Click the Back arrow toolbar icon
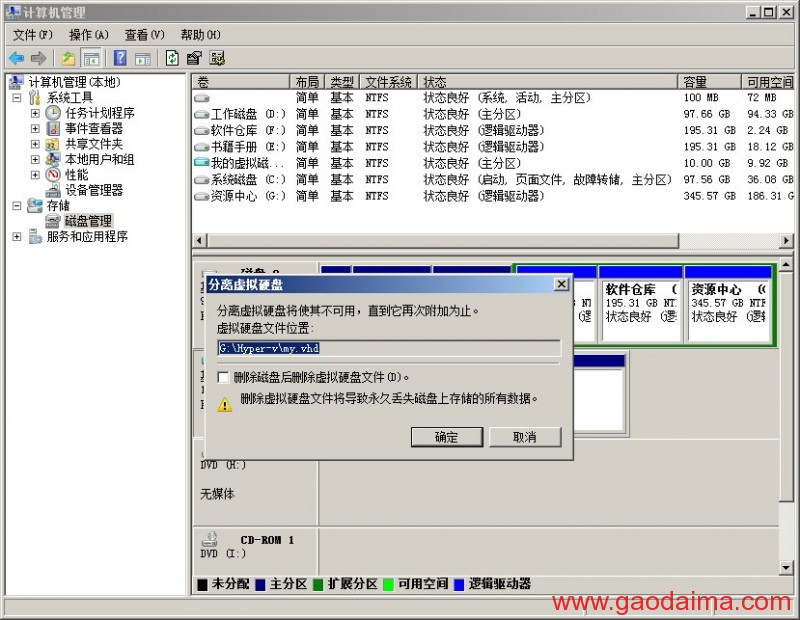 point(16,59)
